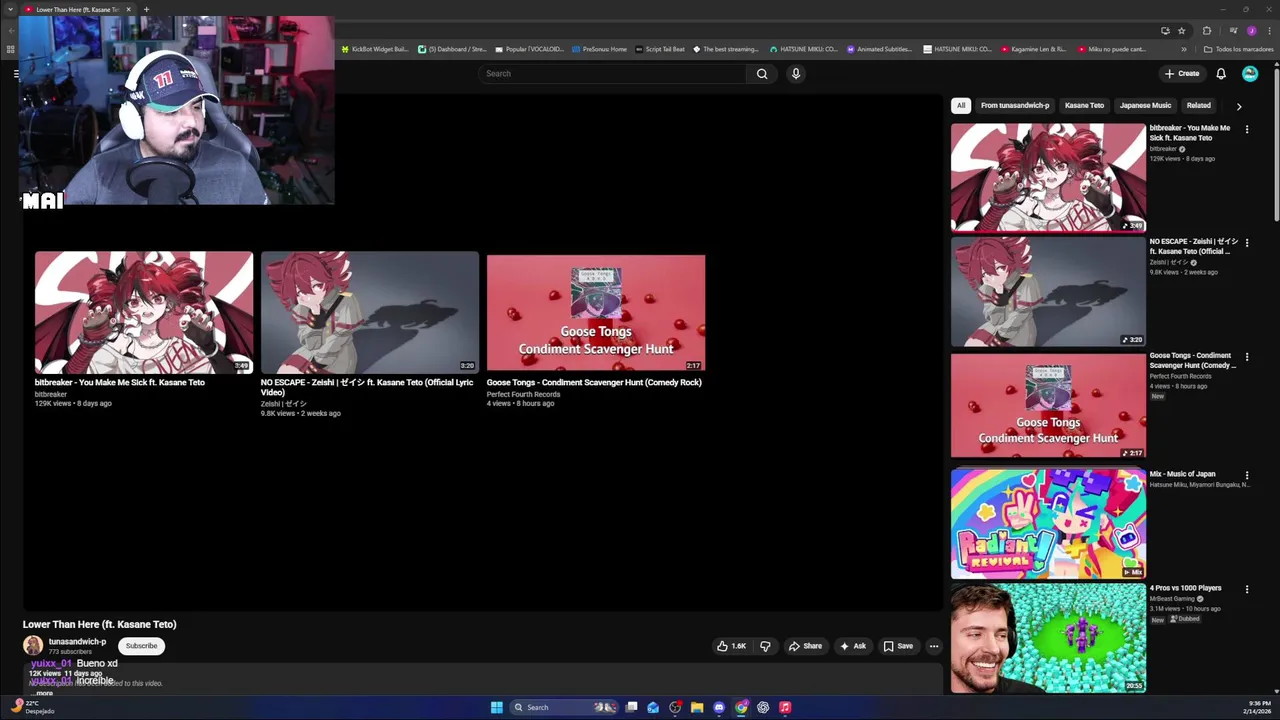Open YouTube notifications bell

tap(1221, 73)
